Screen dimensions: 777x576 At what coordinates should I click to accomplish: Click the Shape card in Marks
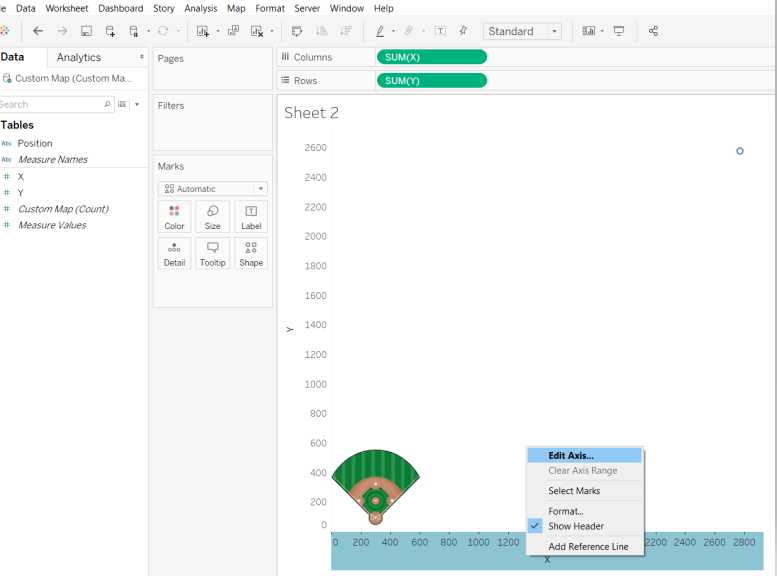(x=251, y=254)
